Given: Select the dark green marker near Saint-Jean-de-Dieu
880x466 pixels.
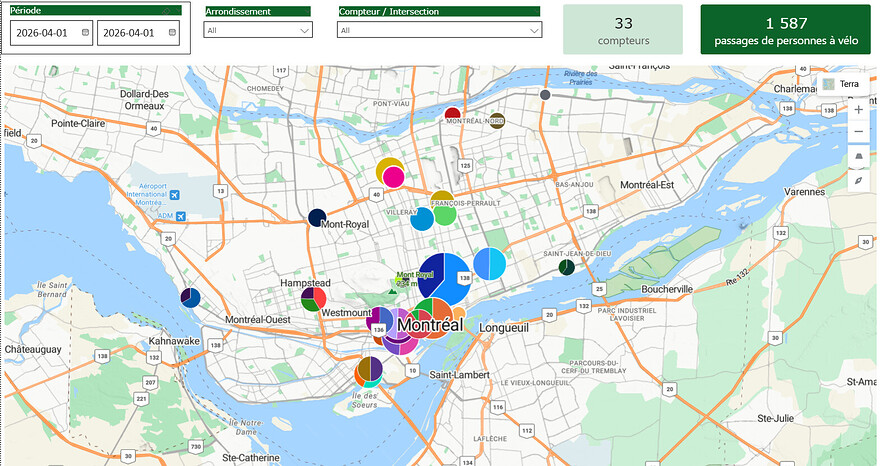Looking at the screenshot, I should pos(566,267).
